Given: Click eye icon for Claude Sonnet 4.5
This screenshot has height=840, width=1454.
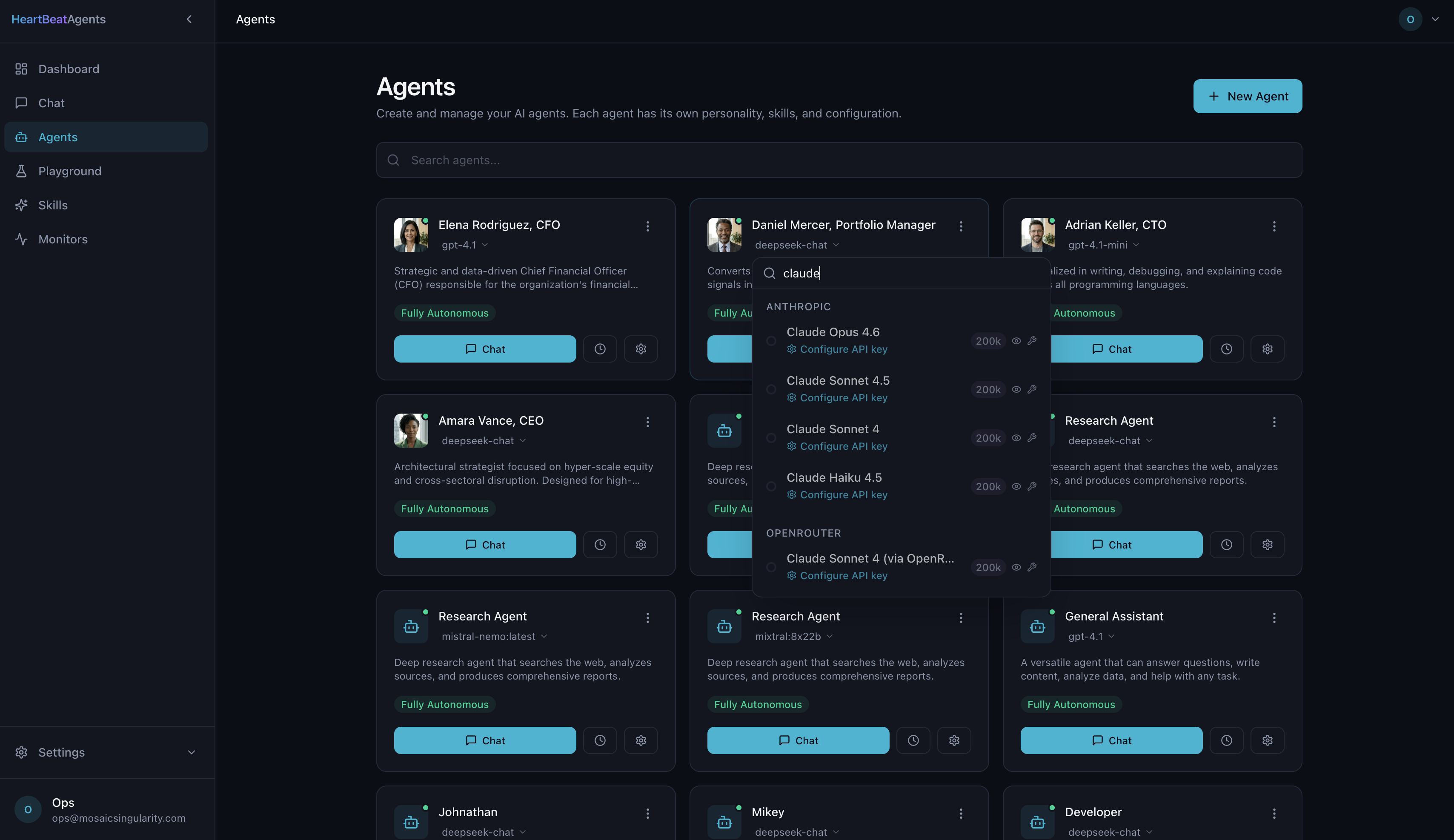Looking at the screenshot, I should point(1016,389).
